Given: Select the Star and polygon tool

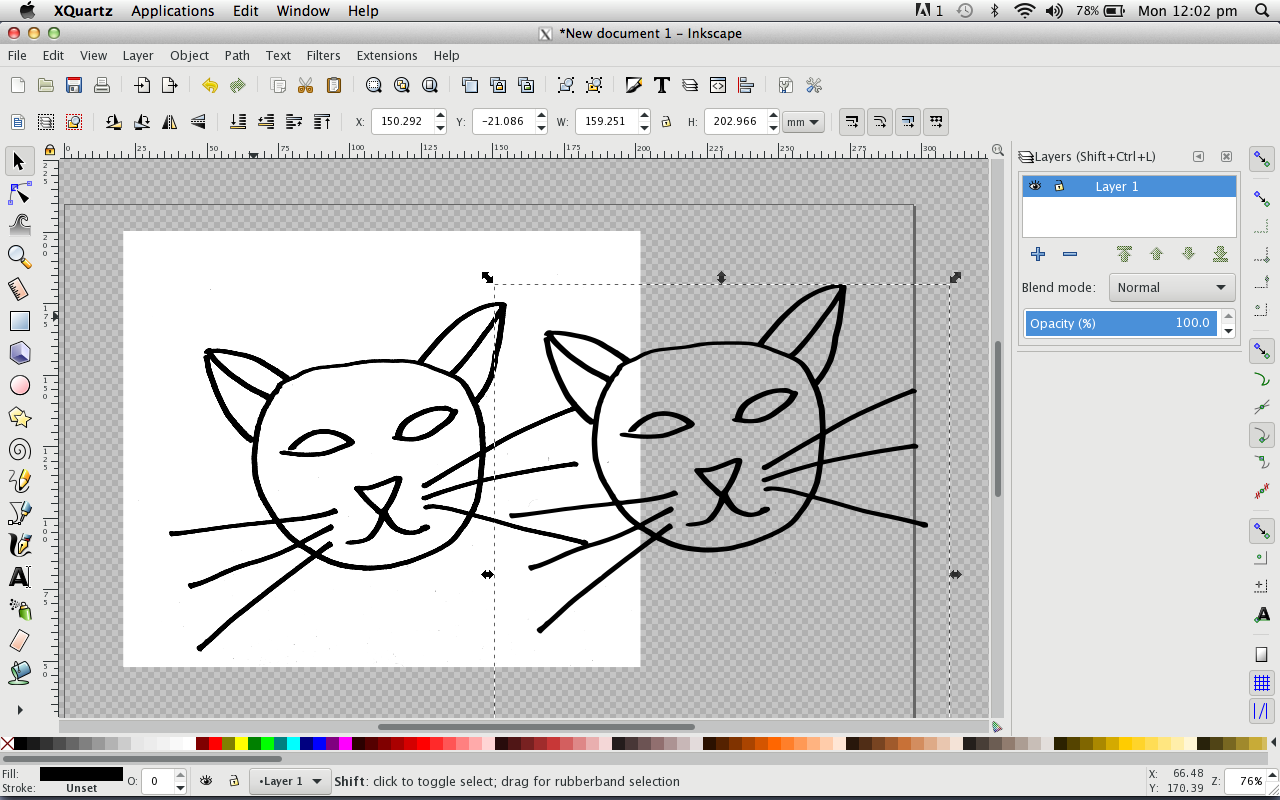Looking at the screenshot, I should coord(19,417).
